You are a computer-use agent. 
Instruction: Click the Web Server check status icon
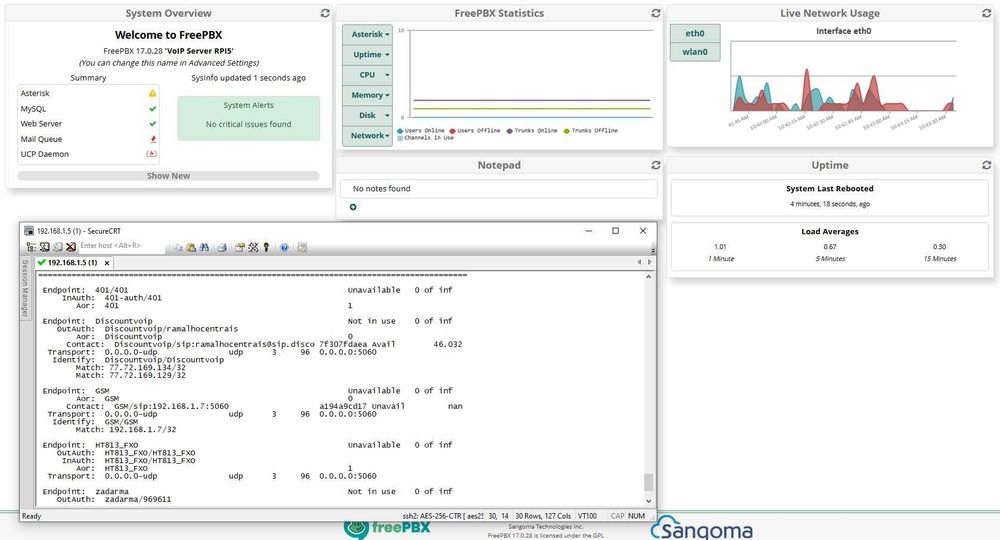click(x=152, y=124)
